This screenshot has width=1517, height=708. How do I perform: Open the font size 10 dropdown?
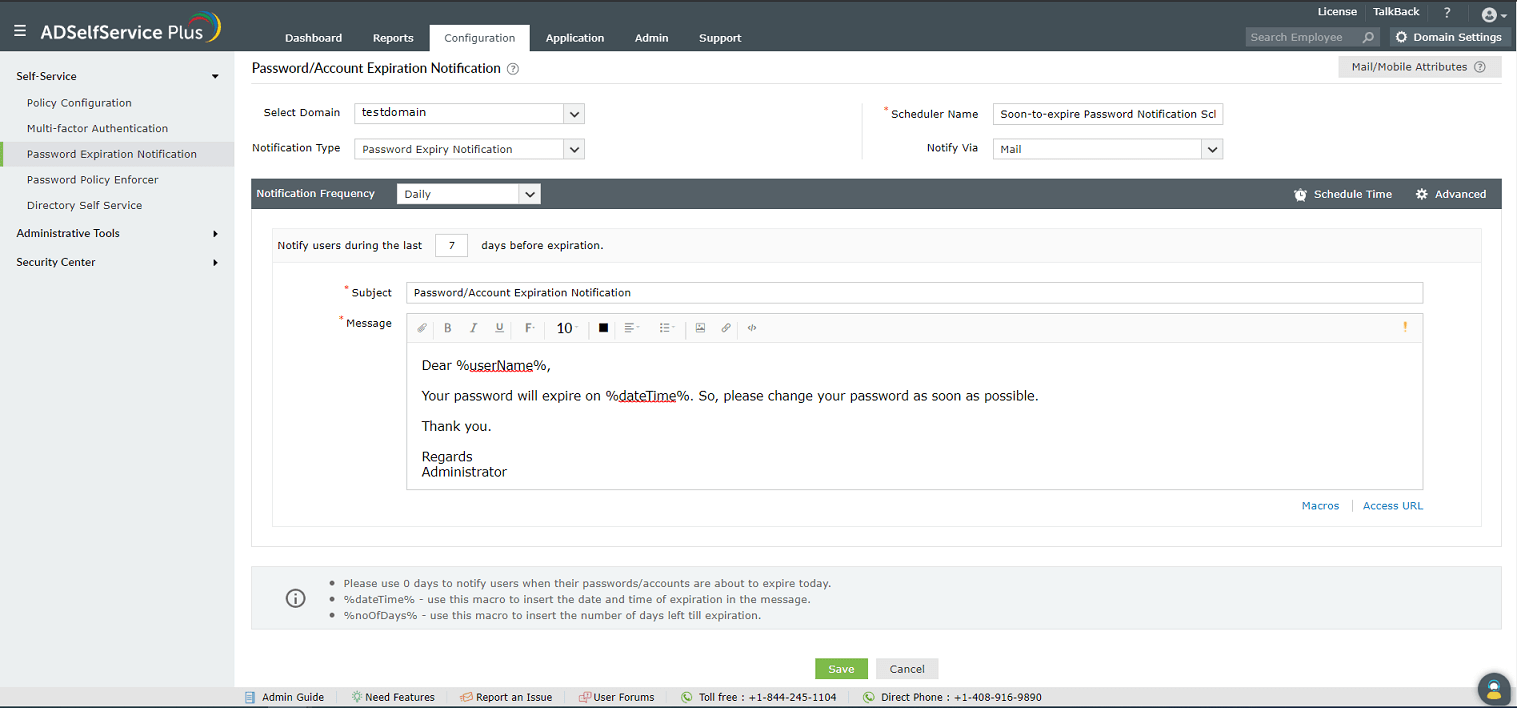click(567, 328)
